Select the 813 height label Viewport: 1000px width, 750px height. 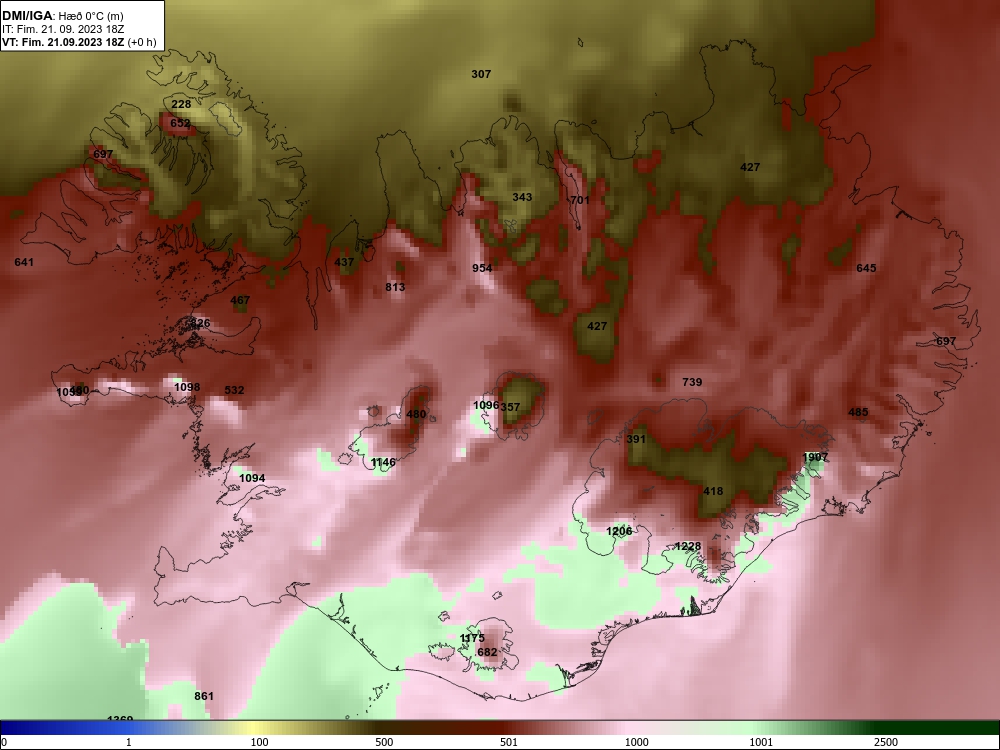[395, 287]
